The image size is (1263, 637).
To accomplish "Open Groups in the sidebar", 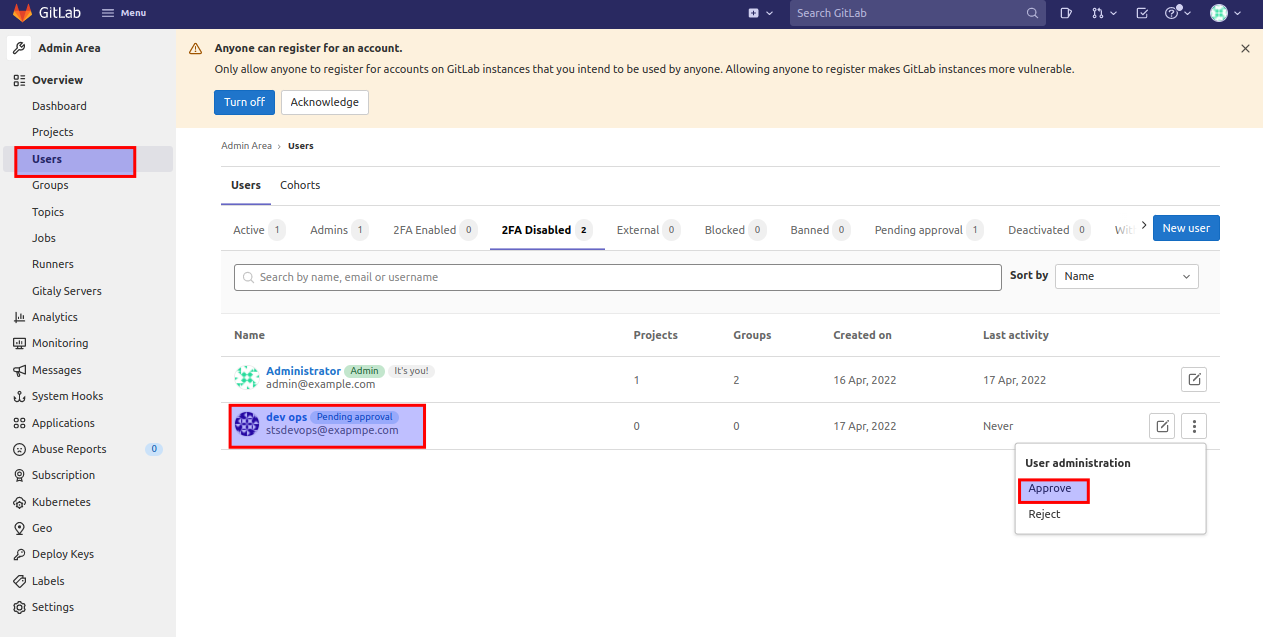I will 50,185.
